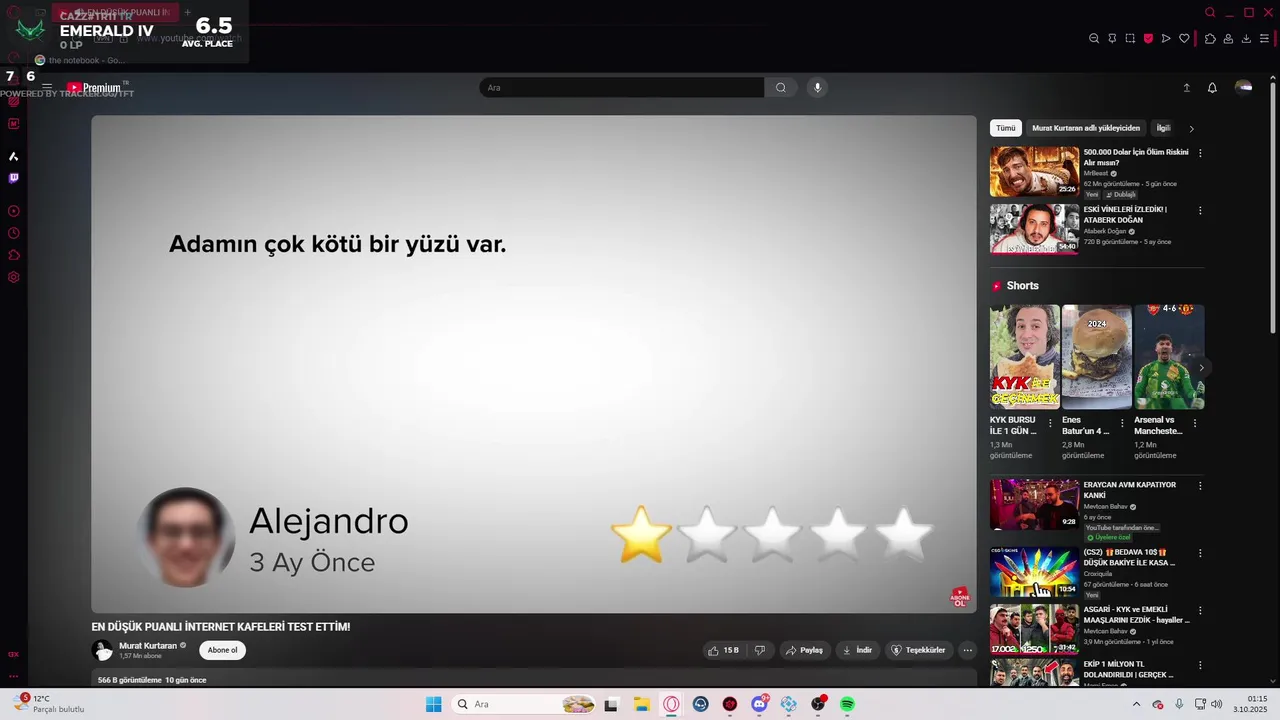Image resolution: width=1280 pixels, height=720 pixels.
Task: Open MrBeast 500.000 Dolar video thumbnail
Action: tap(1034, 171)
